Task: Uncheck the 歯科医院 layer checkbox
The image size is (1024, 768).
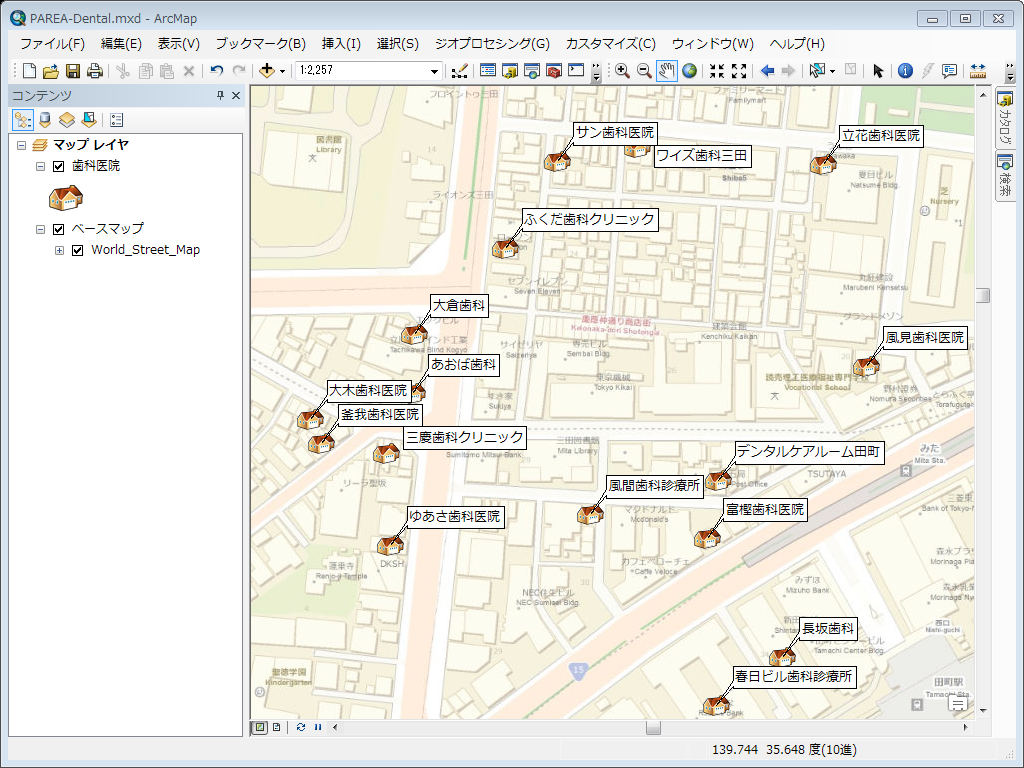Action: click(x=58, y=167)
